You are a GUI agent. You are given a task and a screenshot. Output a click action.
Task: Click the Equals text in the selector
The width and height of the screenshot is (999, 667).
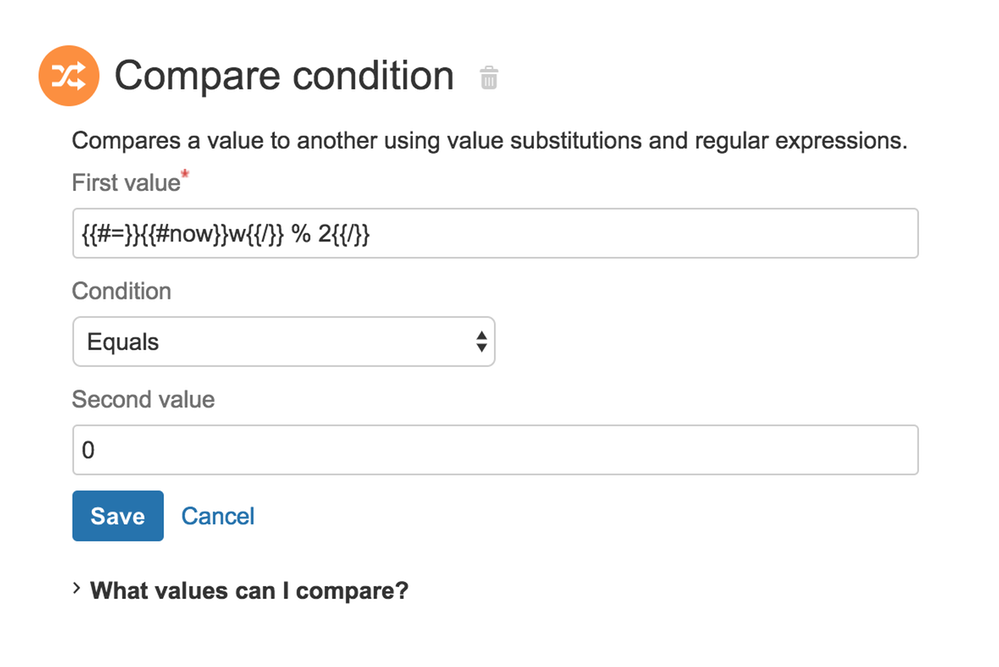click(123, 342)
